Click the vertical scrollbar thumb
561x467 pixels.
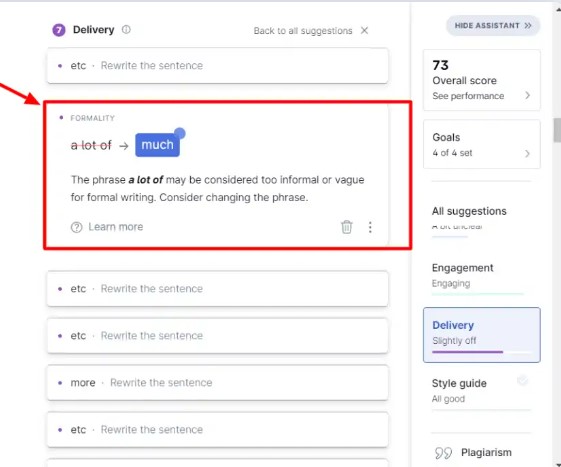click(557, 130)
